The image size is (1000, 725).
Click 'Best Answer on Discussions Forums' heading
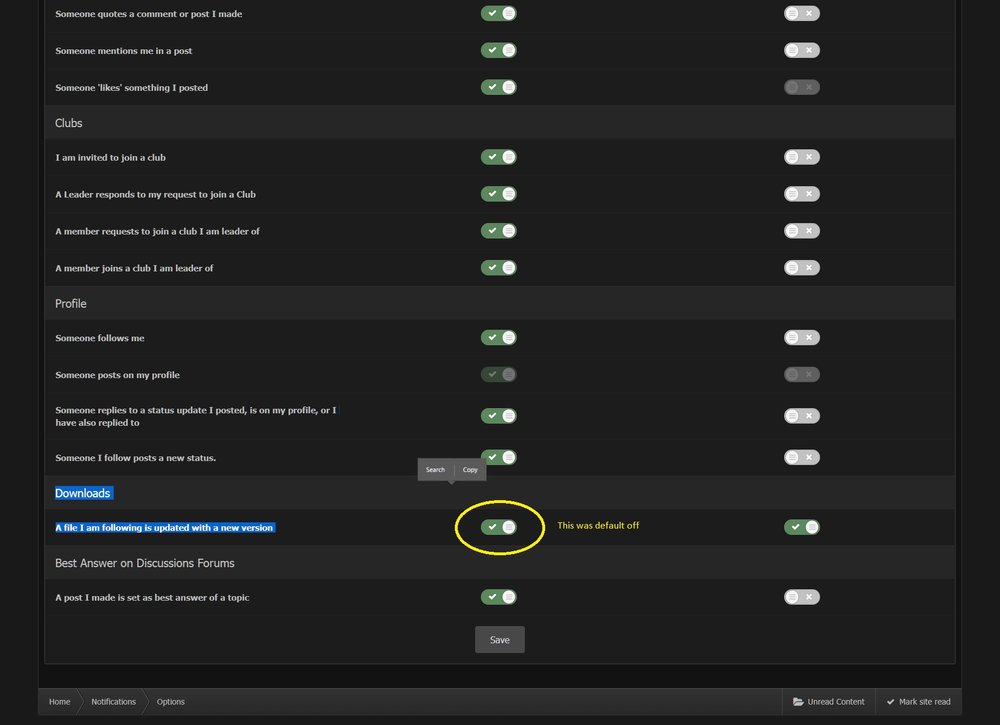click(145, 563)
